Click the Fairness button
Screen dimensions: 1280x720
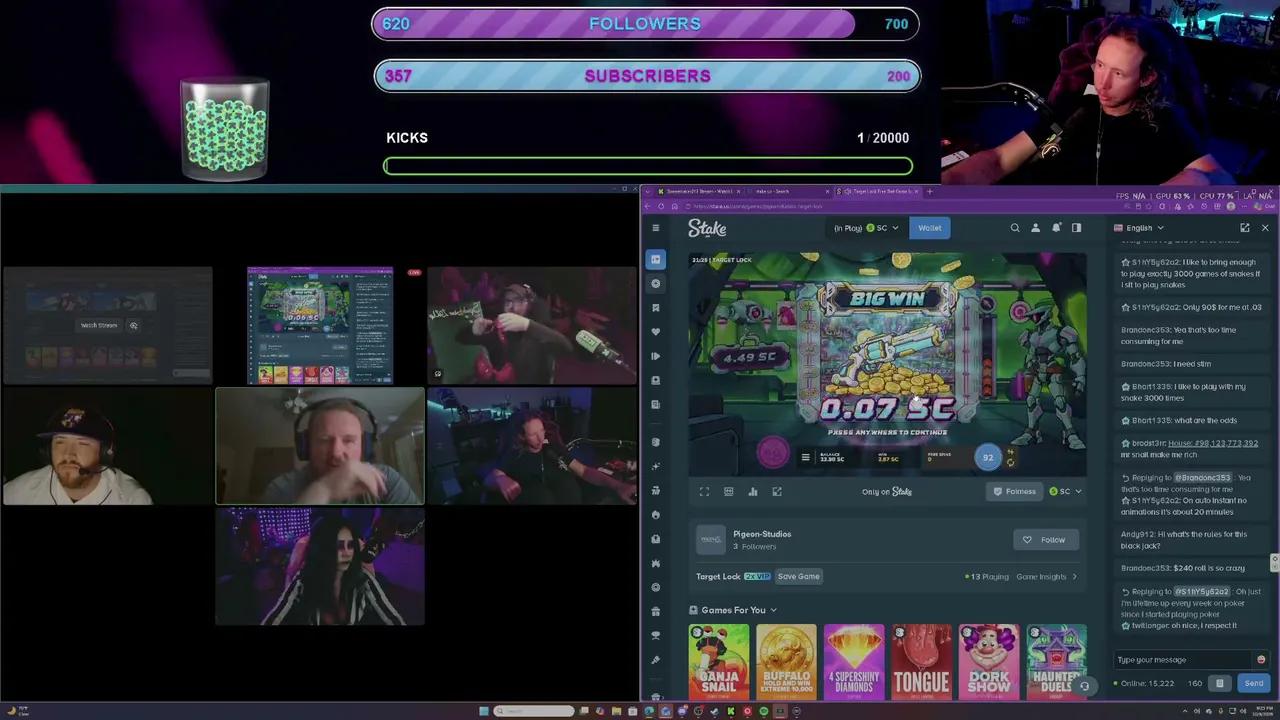(x=1015, y=492)
